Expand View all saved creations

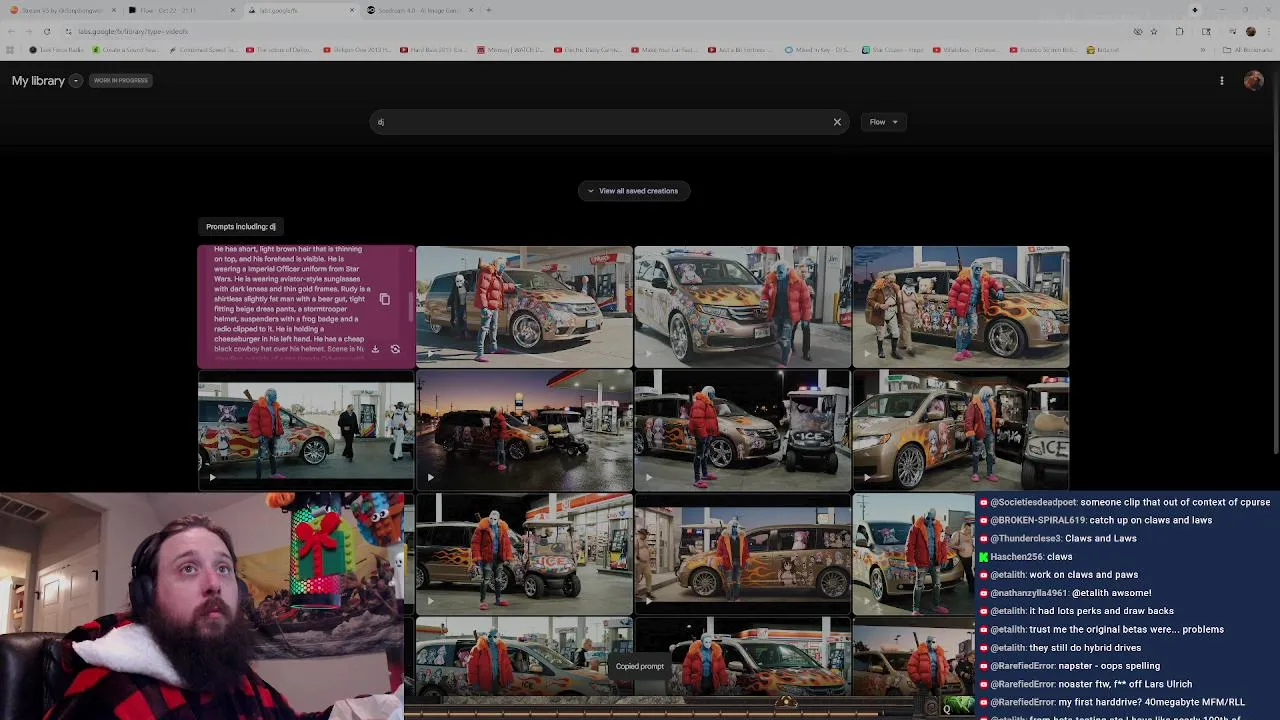pyautogui.click(x=633, y=191)
